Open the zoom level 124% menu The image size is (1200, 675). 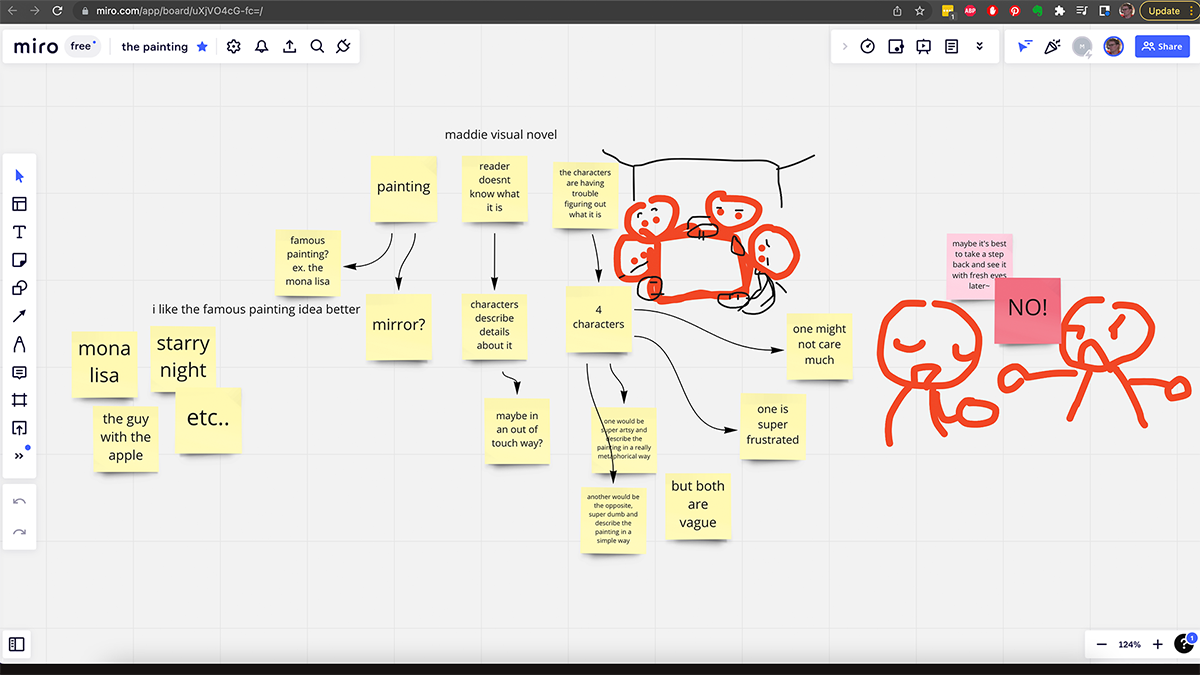pyautogui.click(x=1129, y=645)
